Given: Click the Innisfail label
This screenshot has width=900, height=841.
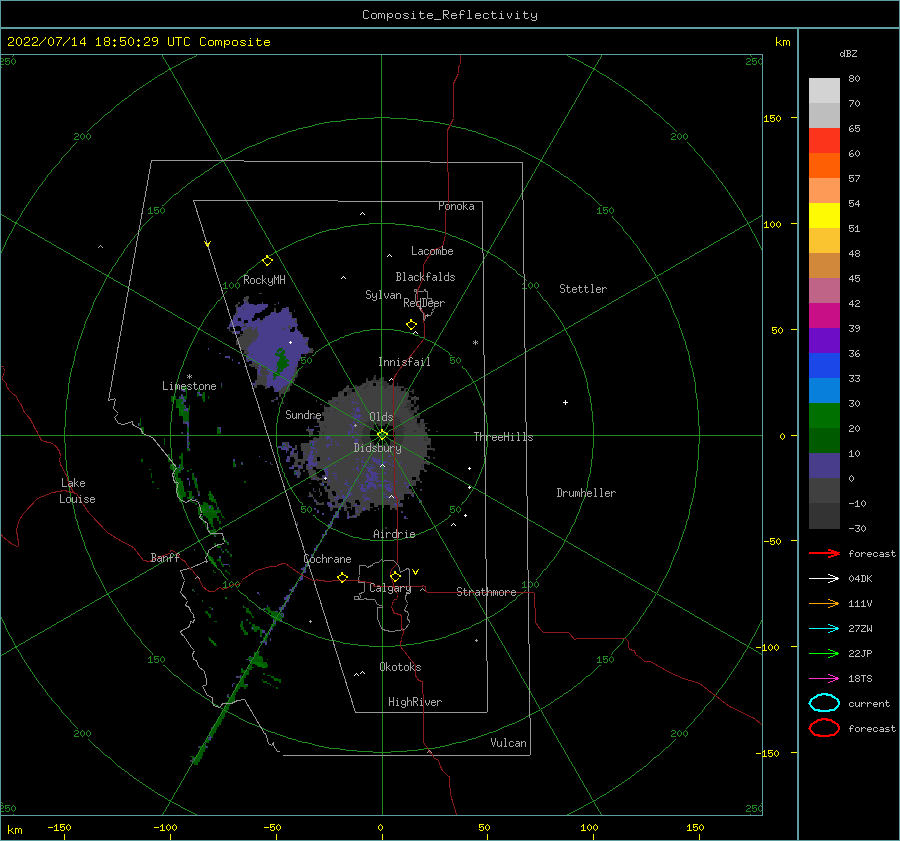Looking at the screenshot, I should click(404, 362).
